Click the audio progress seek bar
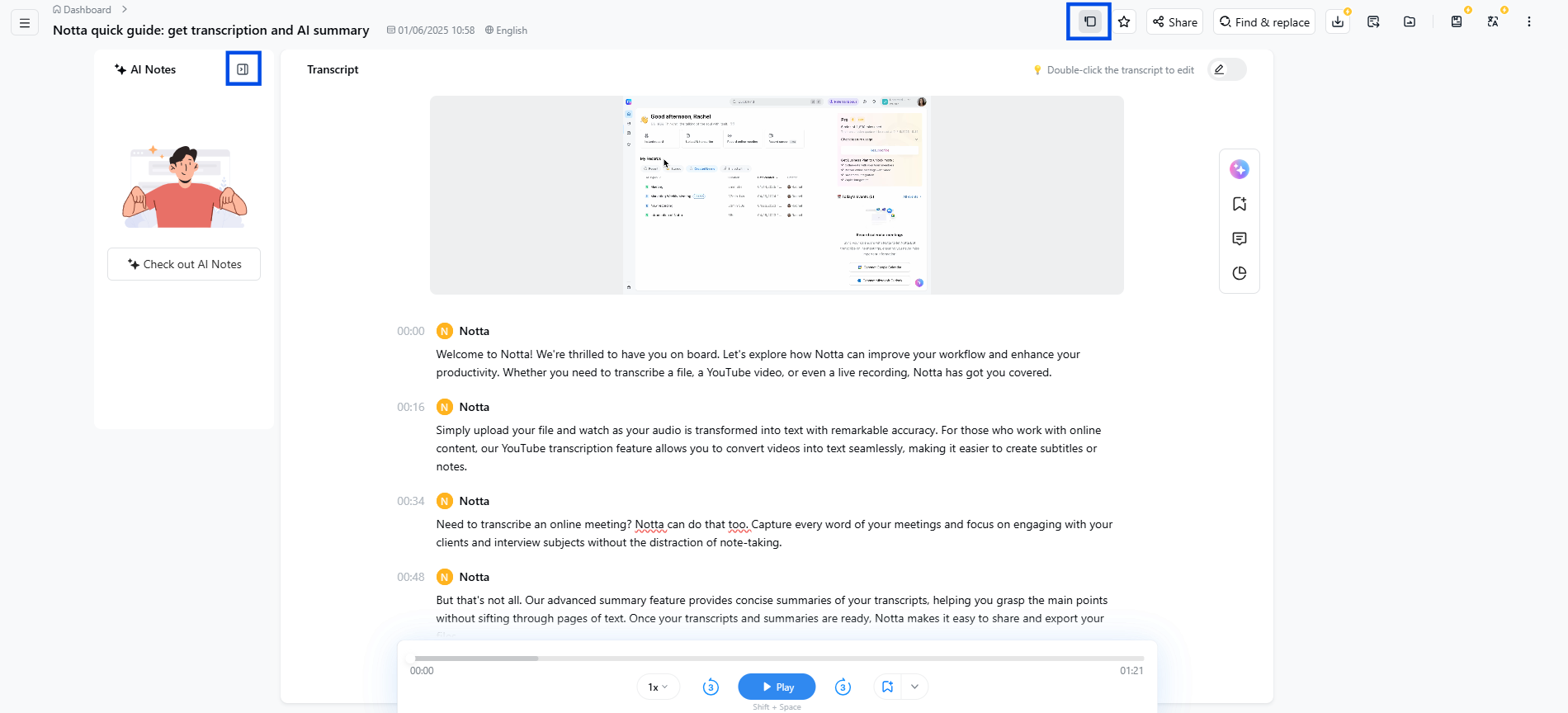The height and width of the screenshot is (713, 1568). [x=777, y=659]
